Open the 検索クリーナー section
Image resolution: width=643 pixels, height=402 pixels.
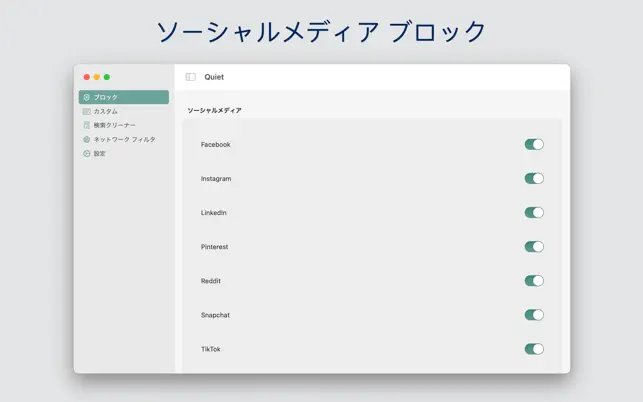[x=124, y=125]
